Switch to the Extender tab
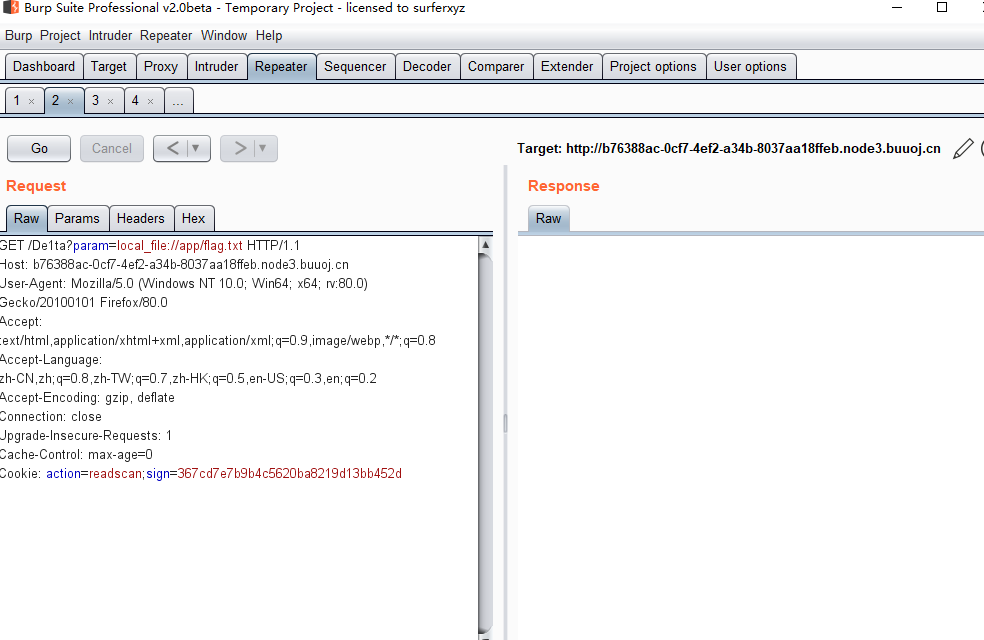The image size is (984, 640). point(567,67)
